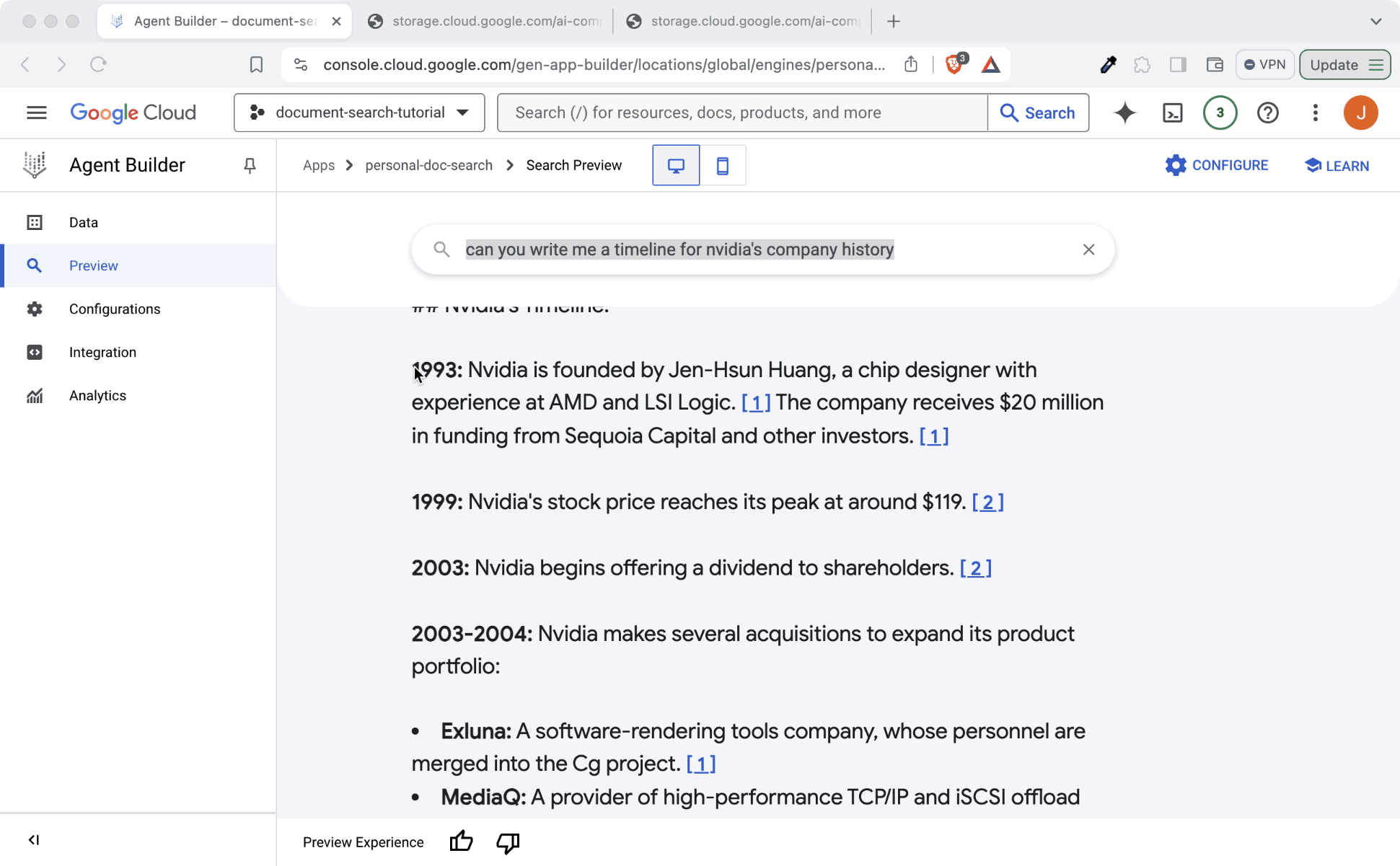Open the Configurations sidebar item
Screen dimensions: 1400x866
pyautogui.click(x=115, y=309)
